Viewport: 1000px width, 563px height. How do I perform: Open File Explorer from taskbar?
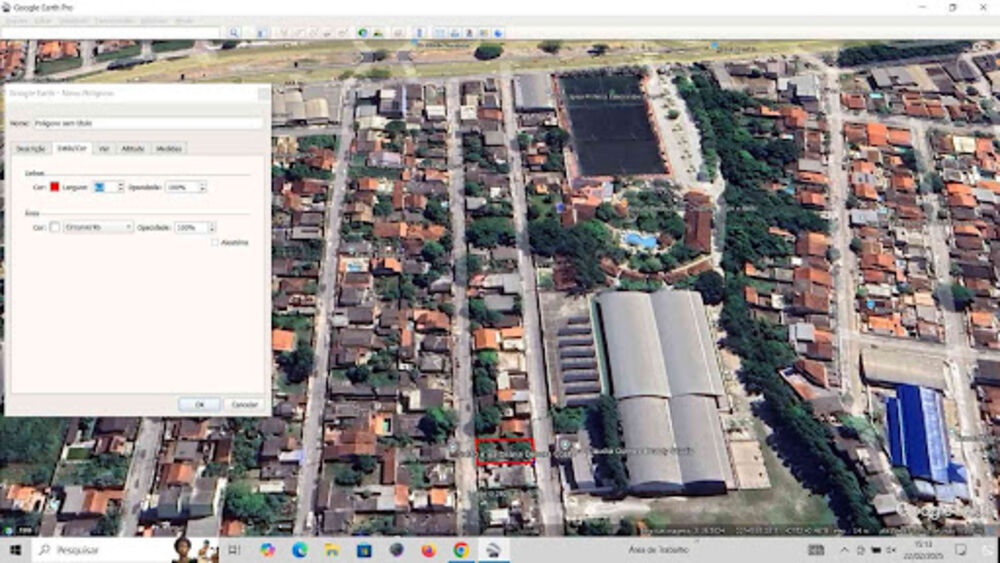coord(332,550)
